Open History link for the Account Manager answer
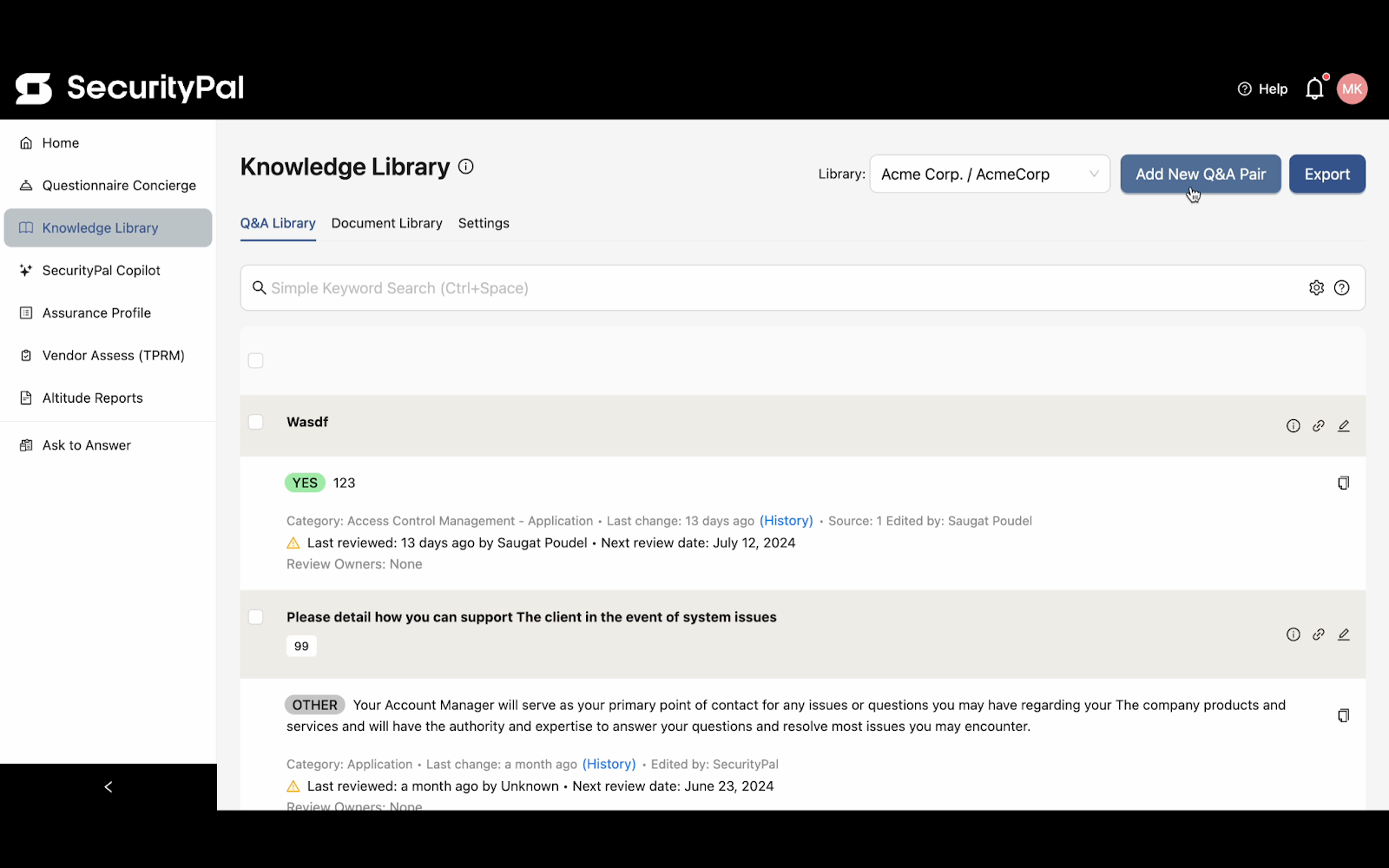 (x=609, y=765)
